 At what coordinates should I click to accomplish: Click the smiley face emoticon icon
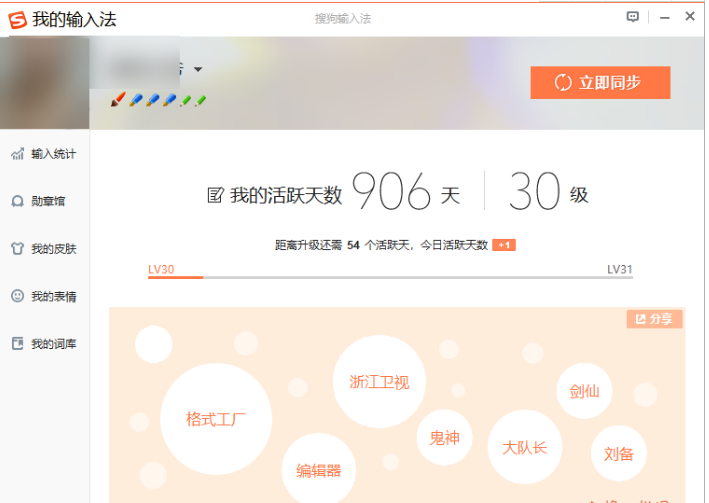[x=17, y=296]
